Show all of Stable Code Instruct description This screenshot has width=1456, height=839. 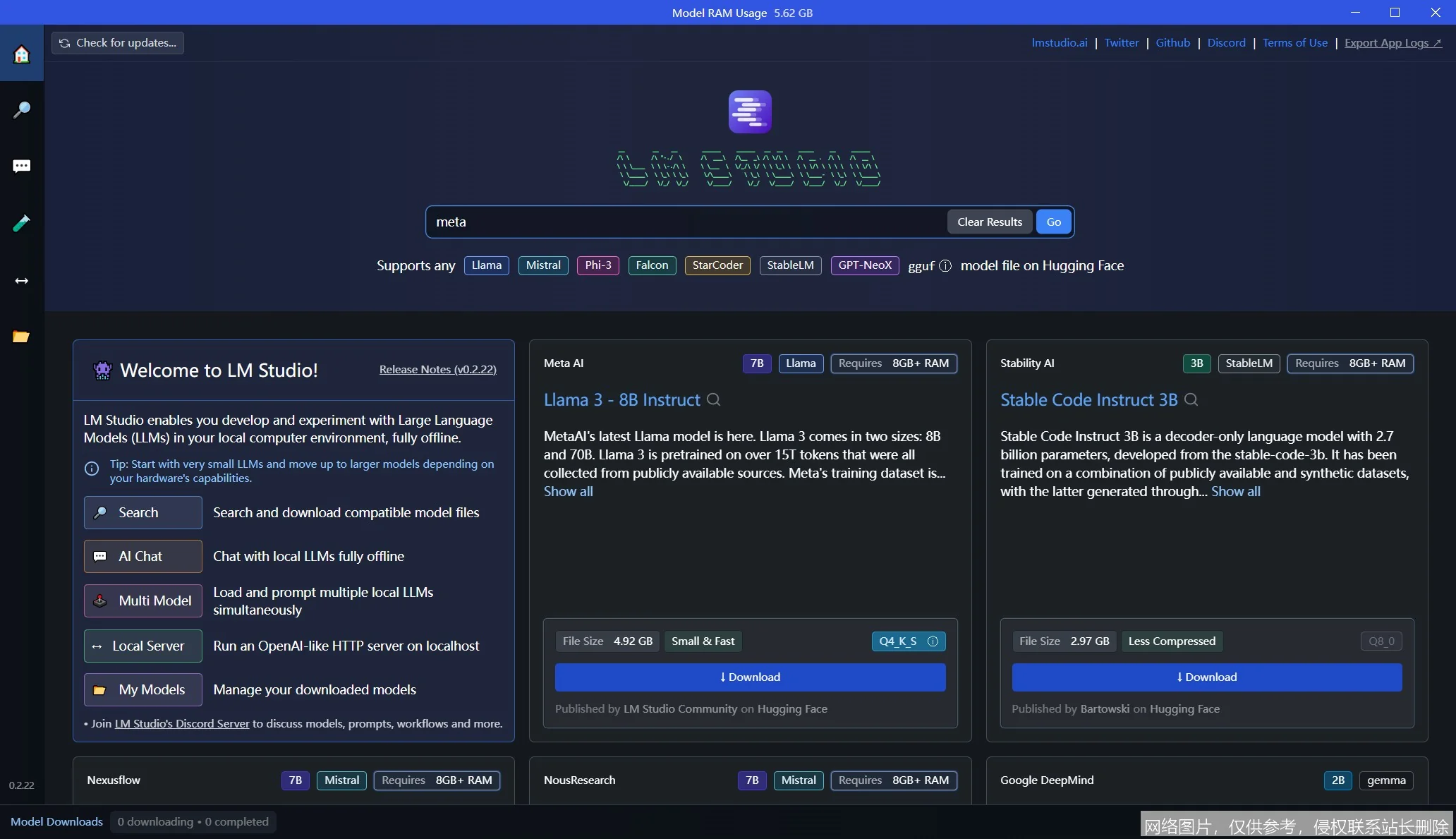(x=1236, y=492)
